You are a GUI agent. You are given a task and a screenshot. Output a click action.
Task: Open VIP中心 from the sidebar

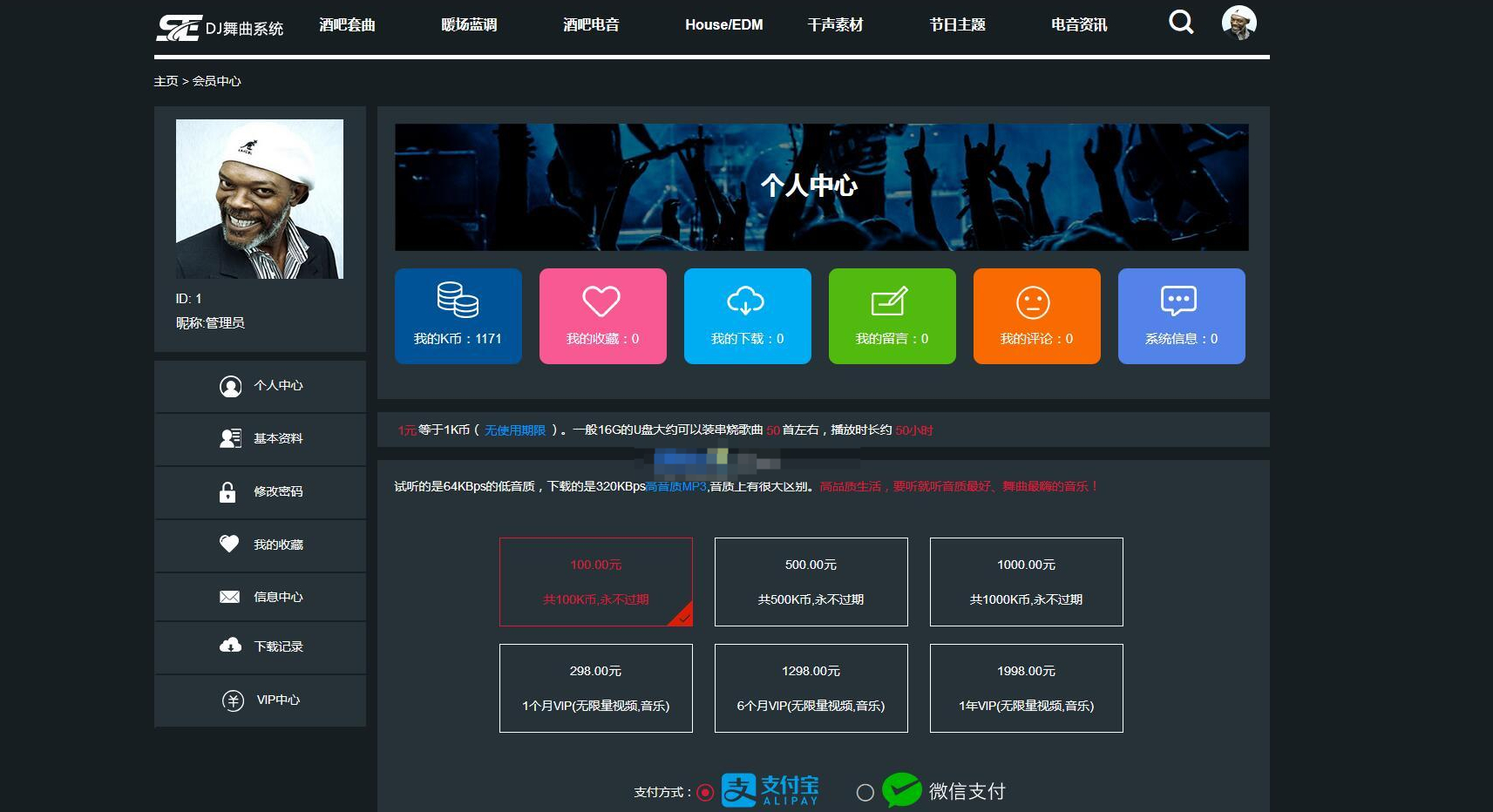click(x=260, y=700)
